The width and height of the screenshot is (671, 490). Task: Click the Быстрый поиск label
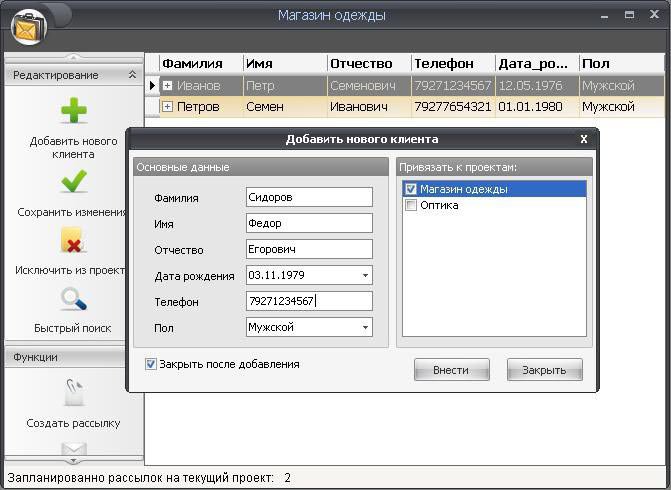tap(72, 328)
